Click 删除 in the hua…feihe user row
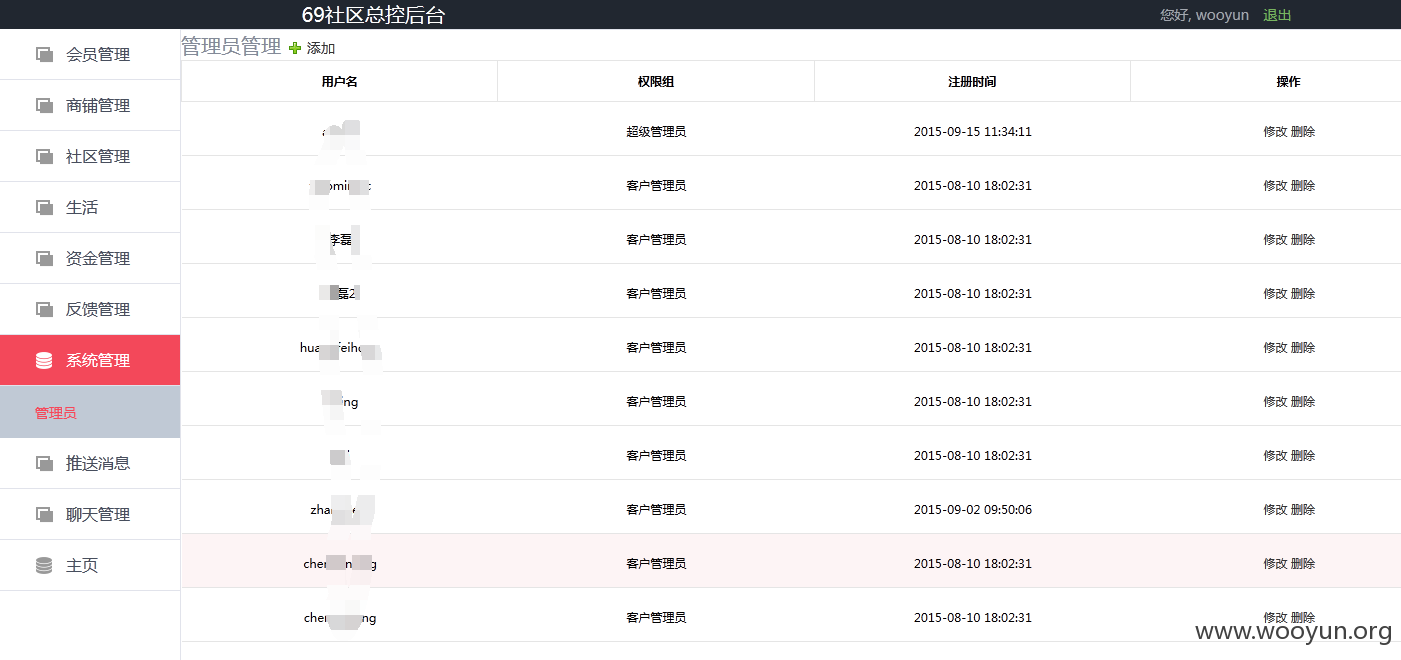This screenshot has width=1401, height=660. click(x=1303, y=348)
